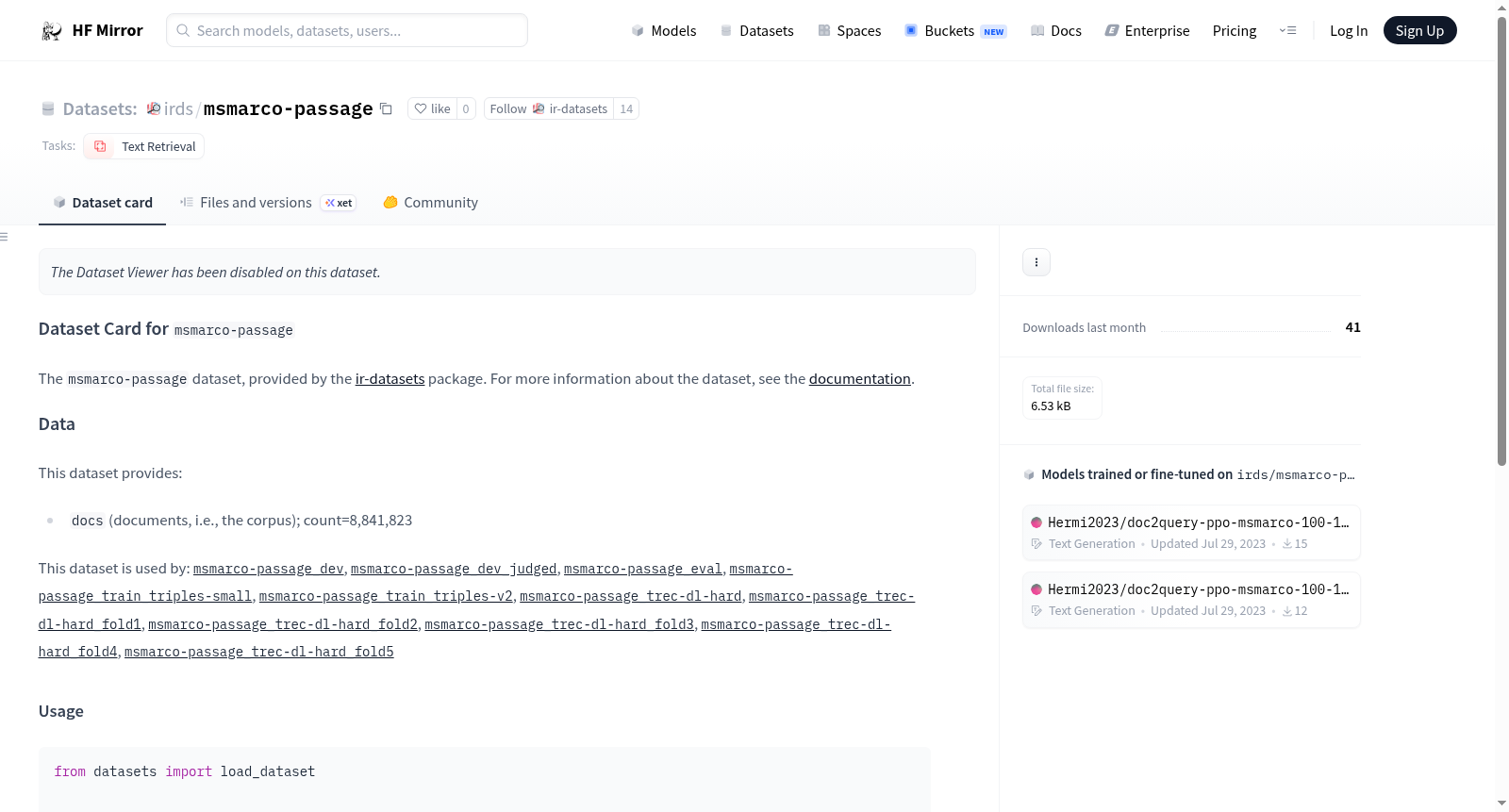Image resolution: width=1509 pixels, height=812 pixels.
Task: Switch to the Community tab
Action: (431, 203)
